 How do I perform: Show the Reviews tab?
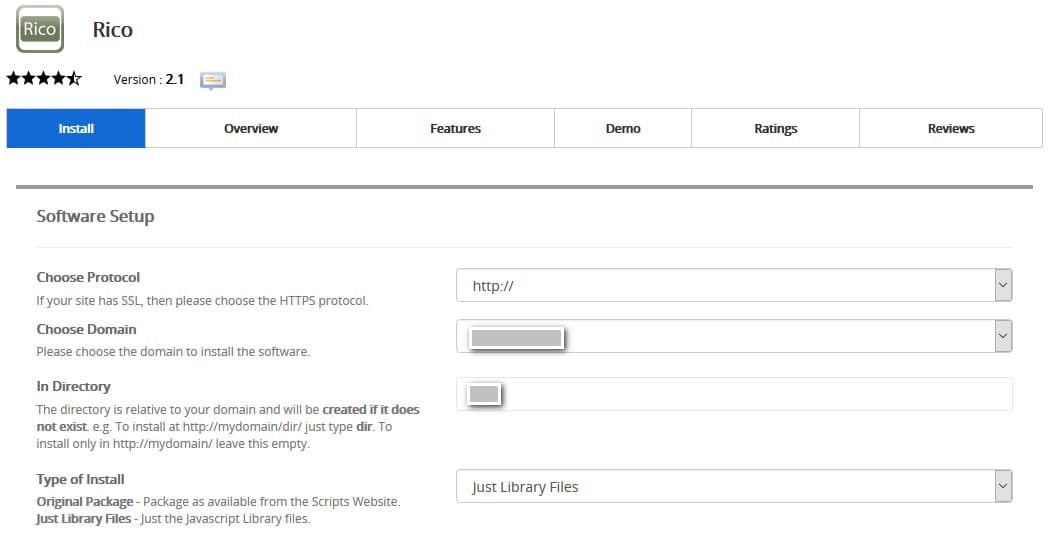(950, 128)
